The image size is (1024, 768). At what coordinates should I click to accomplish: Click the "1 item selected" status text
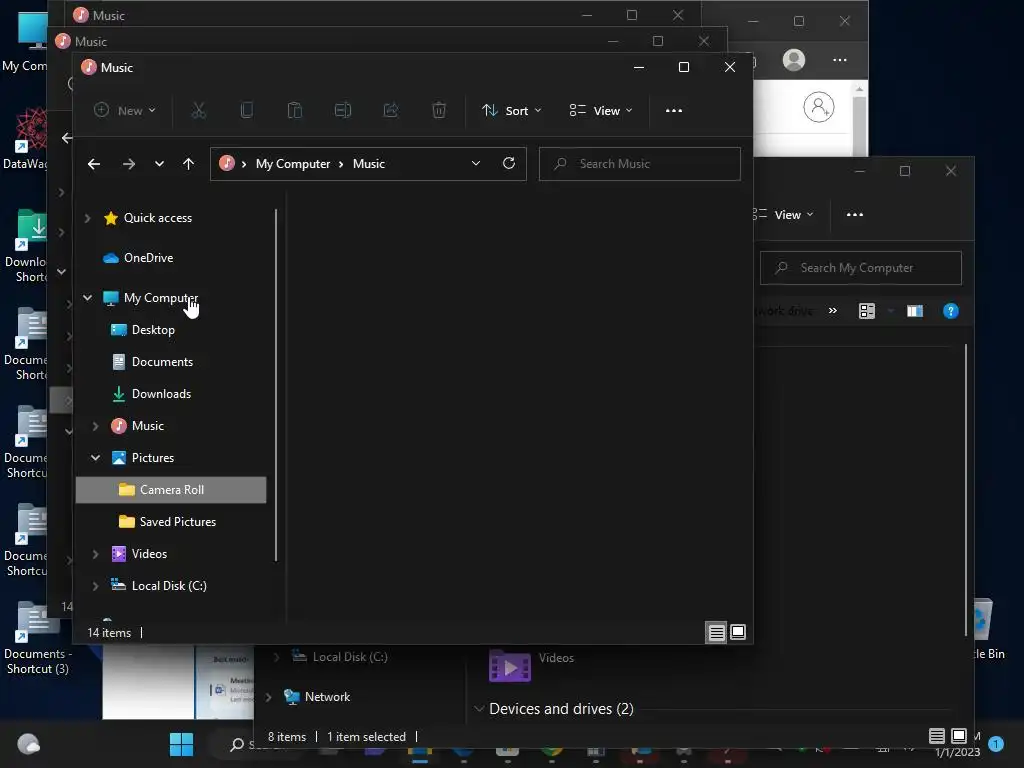[x=366, y=737]
